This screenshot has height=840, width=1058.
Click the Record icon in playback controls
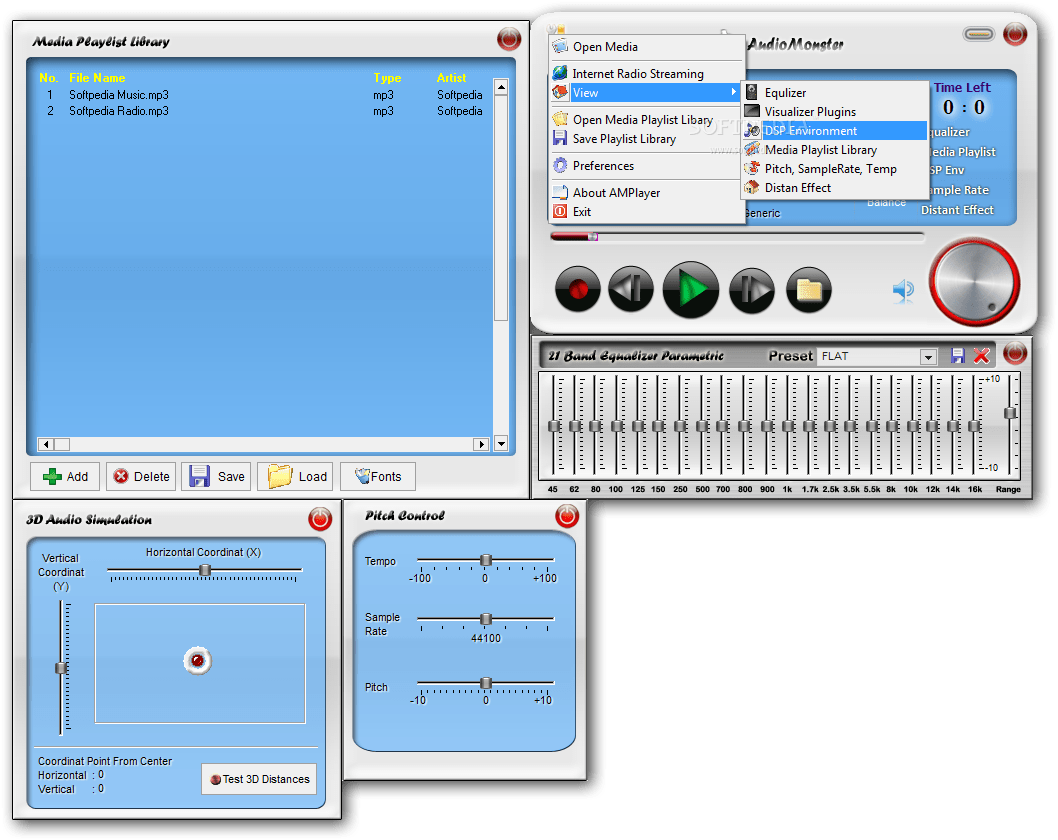point(576,289)
